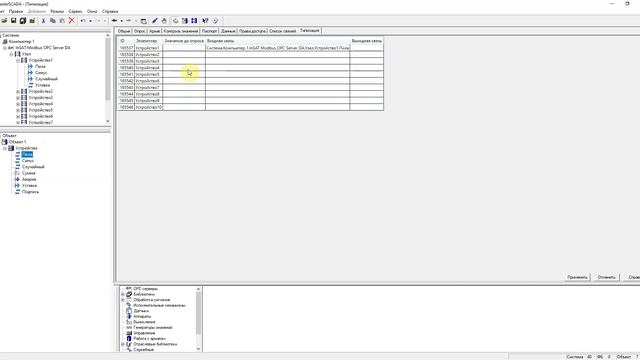The image size is (640, 360).
Task: Expand the Устройство2 tree node
Action: [x=18, y=91]
